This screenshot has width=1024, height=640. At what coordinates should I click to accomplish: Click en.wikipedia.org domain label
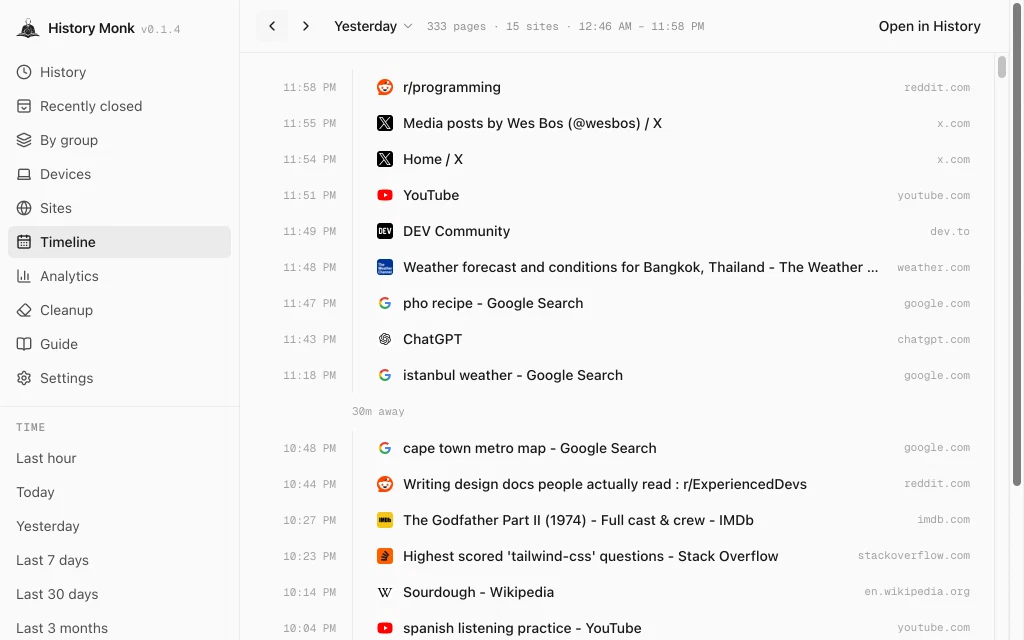(917, 591)
